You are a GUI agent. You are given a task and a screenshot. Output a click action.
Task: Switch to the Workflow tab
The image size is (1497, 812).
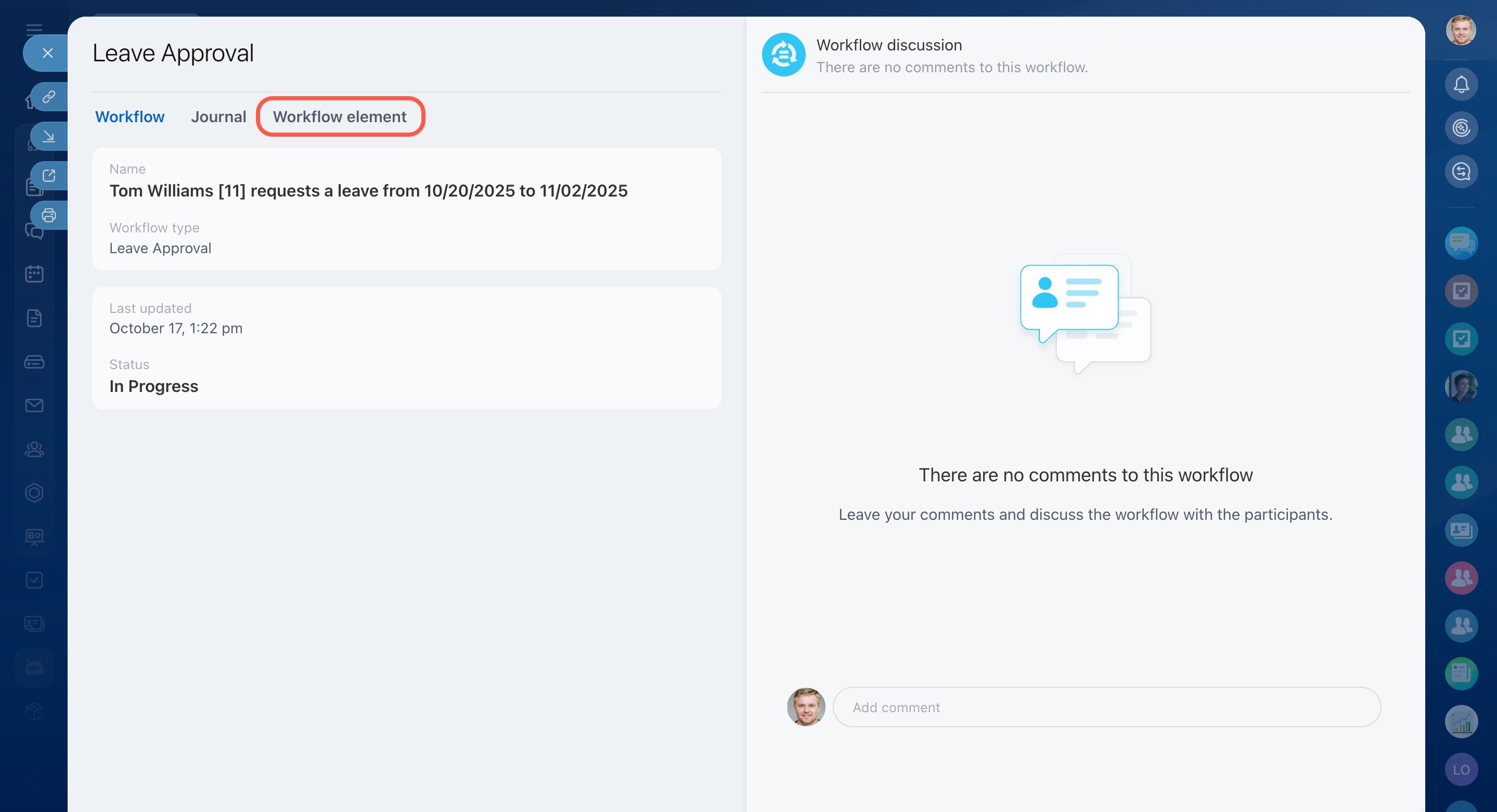coord(130,117)
